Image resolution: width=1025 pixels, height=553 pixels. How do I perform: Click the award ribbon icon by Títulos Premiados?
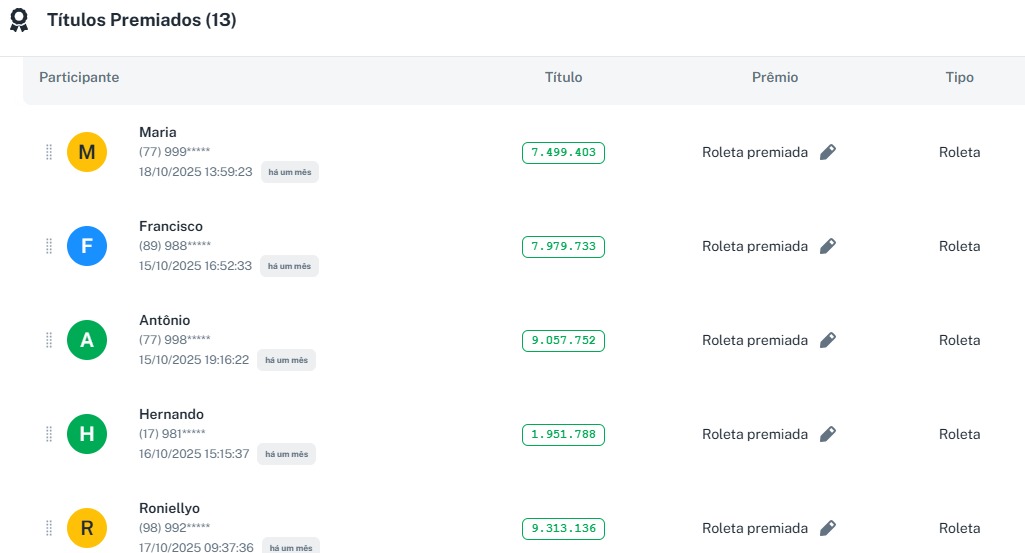pyautogui.click(x=19, y=21)
